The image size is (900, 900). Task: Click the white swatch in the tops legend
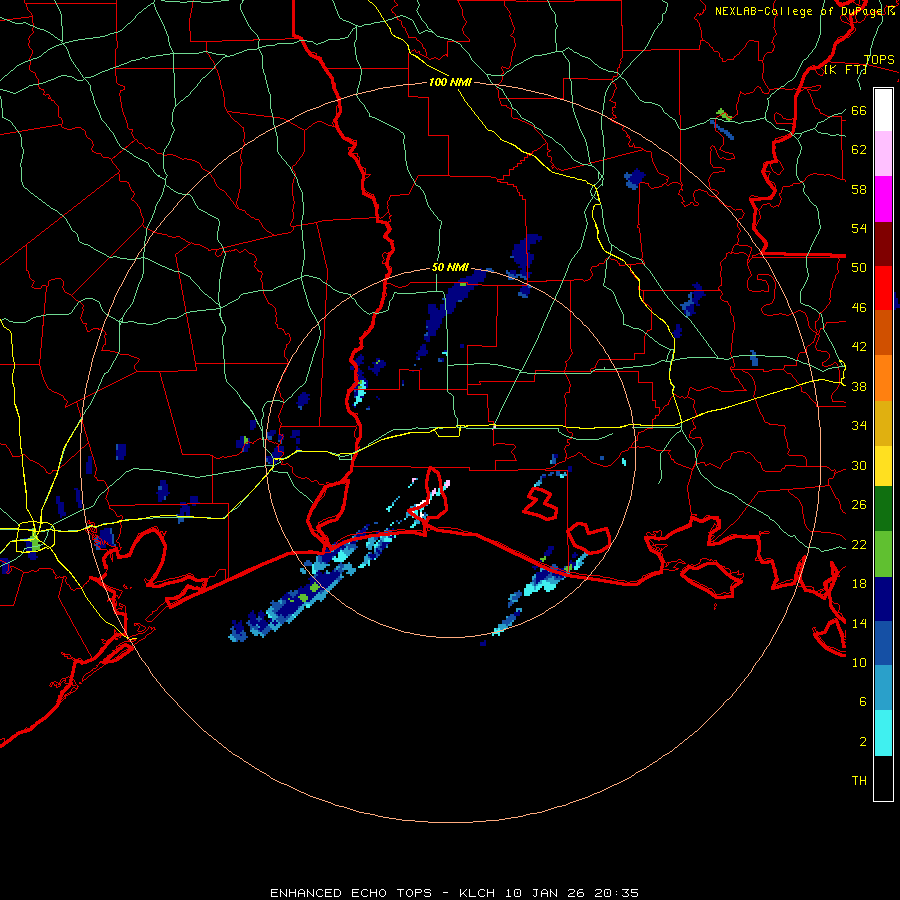point(883,110)
